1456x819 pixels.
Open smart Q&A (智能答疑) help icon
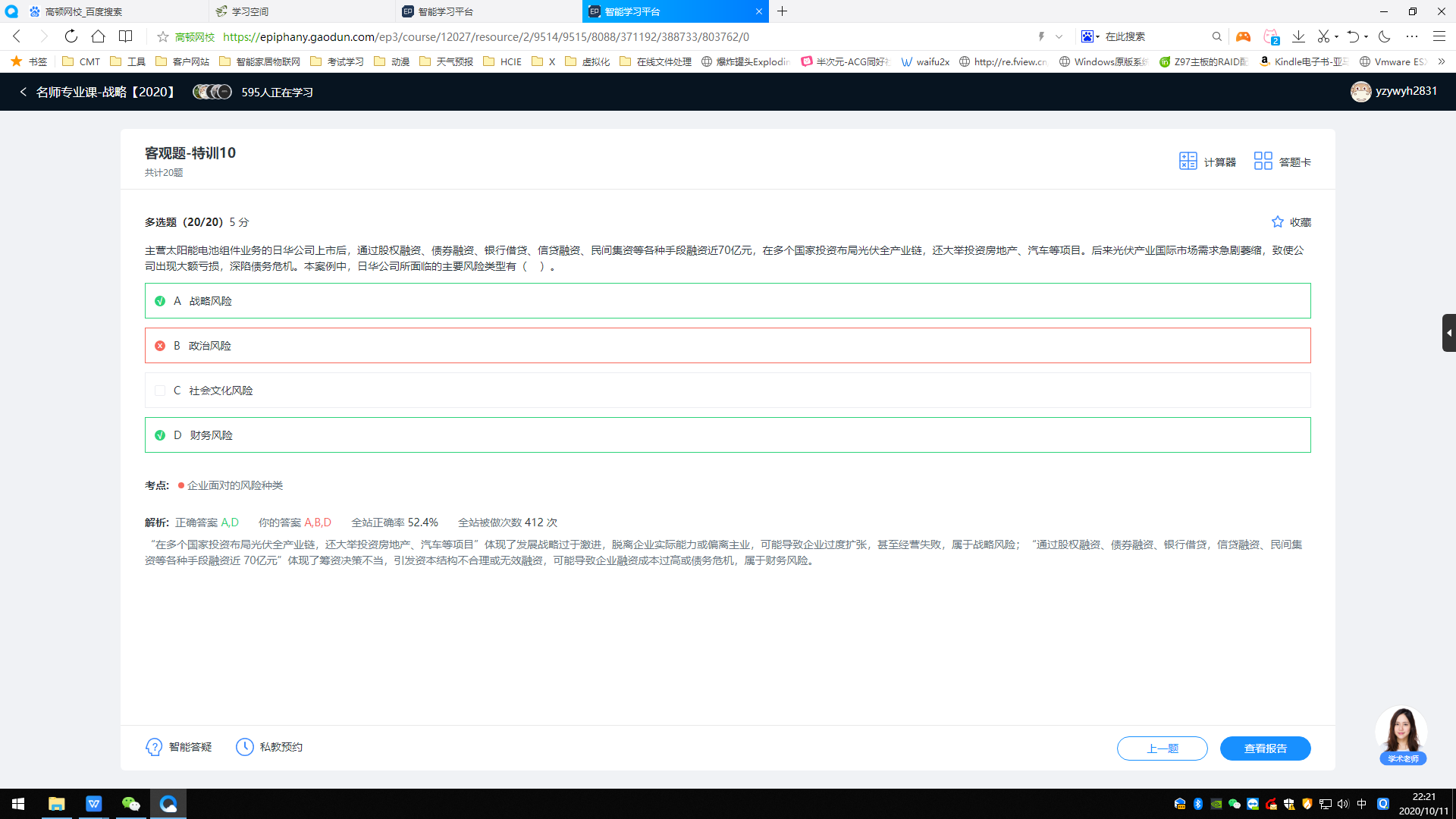point(154,747)
